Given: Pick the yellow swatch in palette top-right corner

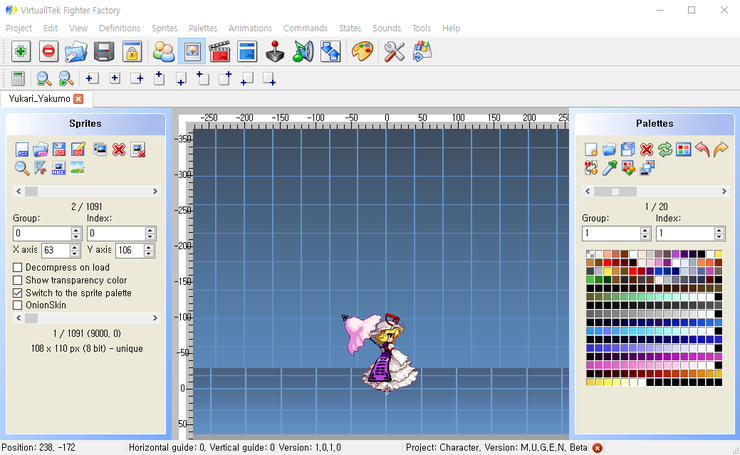Looking at the screenshot, I should pyautogui.click(x=716, y=255).
